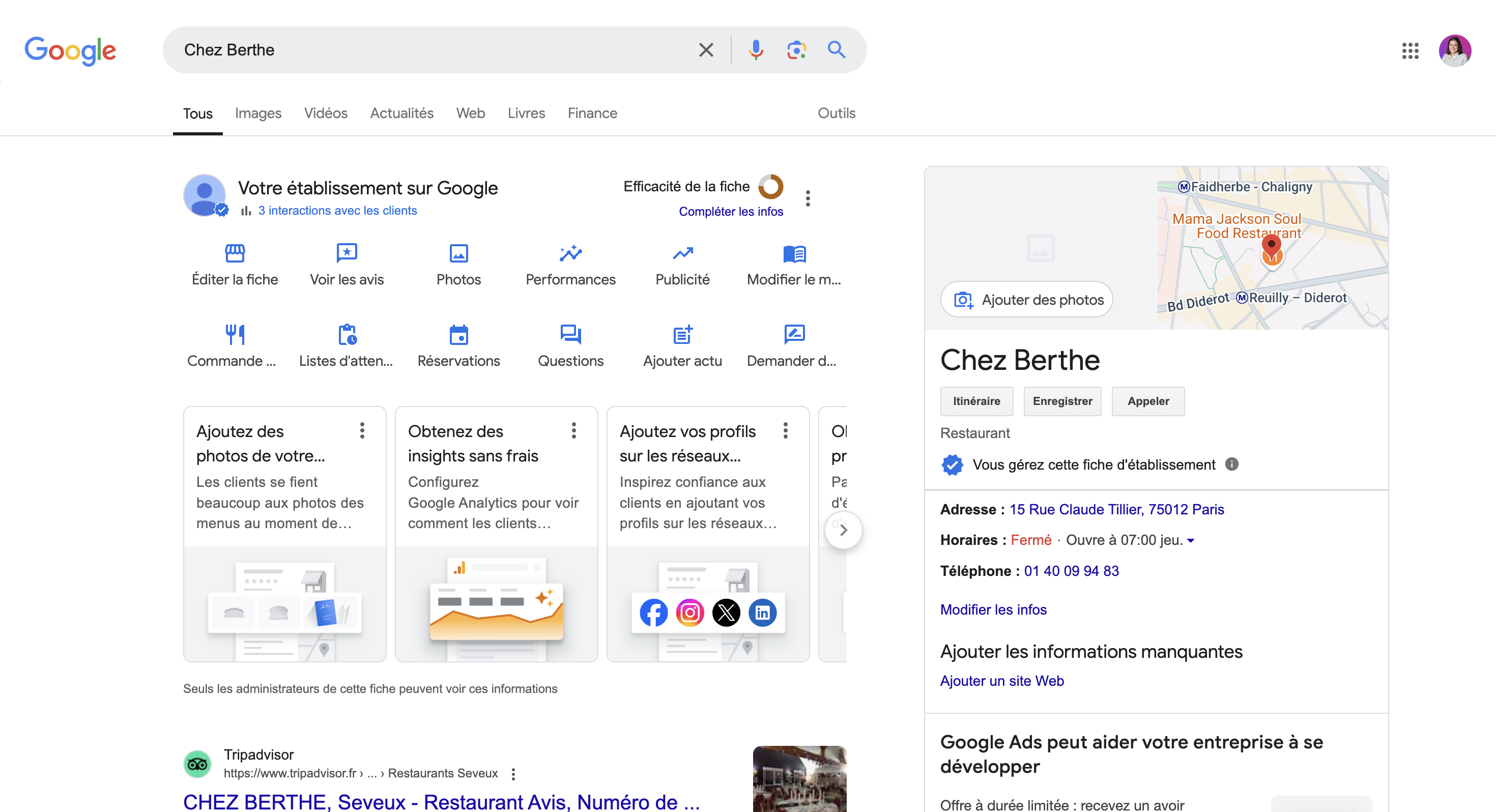The height and width of the screenshot is (812, 1496).
Task: Open Éditer la fiche storefront icon
Action: tap(235, 253)
